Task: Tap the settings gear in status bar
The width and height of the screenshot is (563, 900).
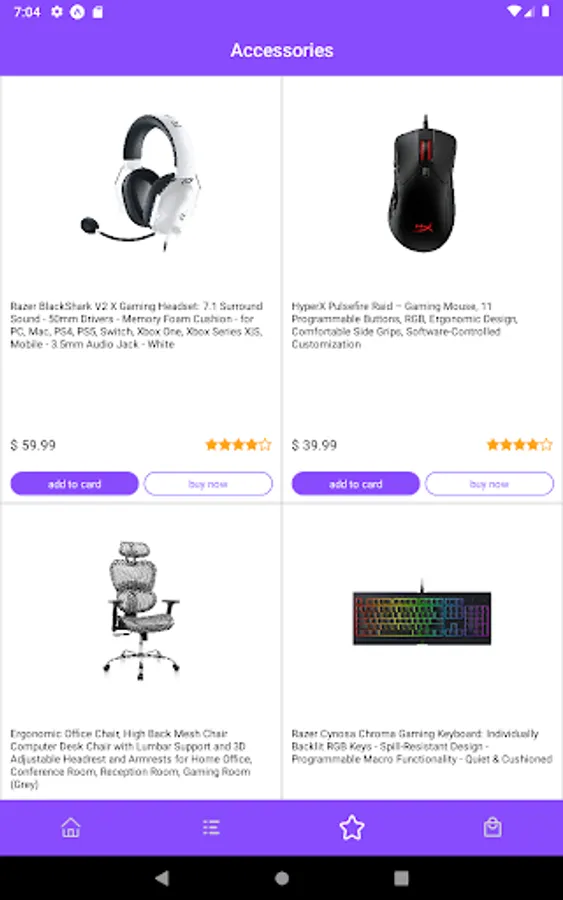Action: tap(56, 11)
